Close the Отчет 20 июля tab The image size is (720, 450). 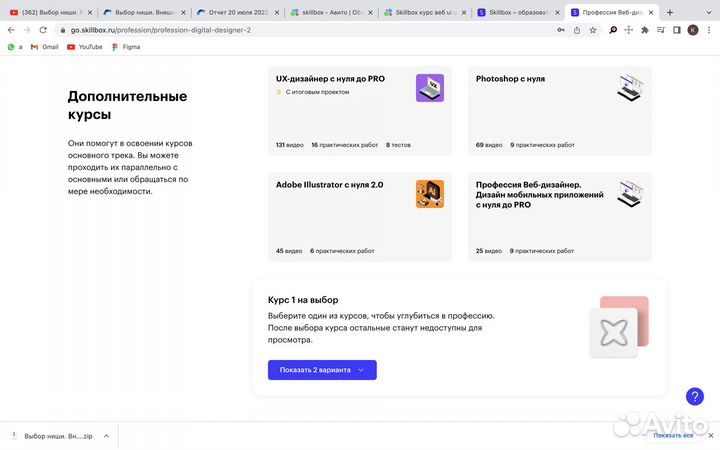coord(277,12)
